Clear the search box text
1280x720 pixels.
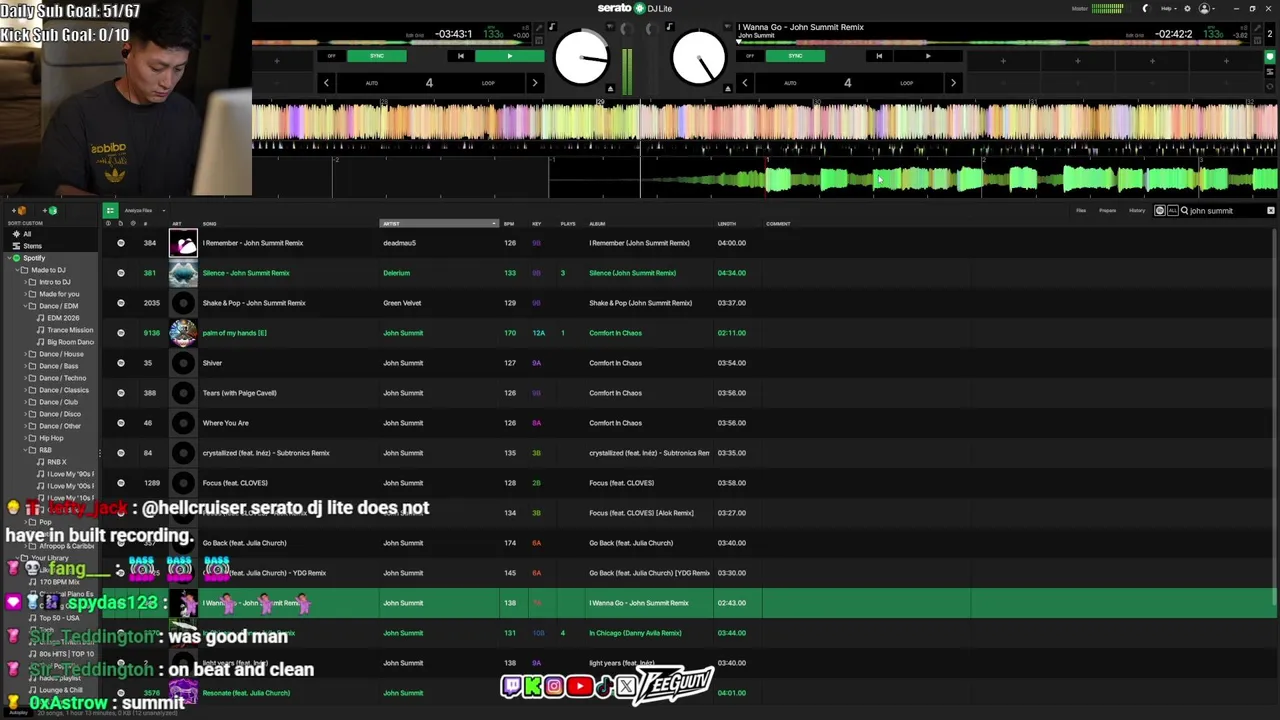click(x=1271, y=211)
